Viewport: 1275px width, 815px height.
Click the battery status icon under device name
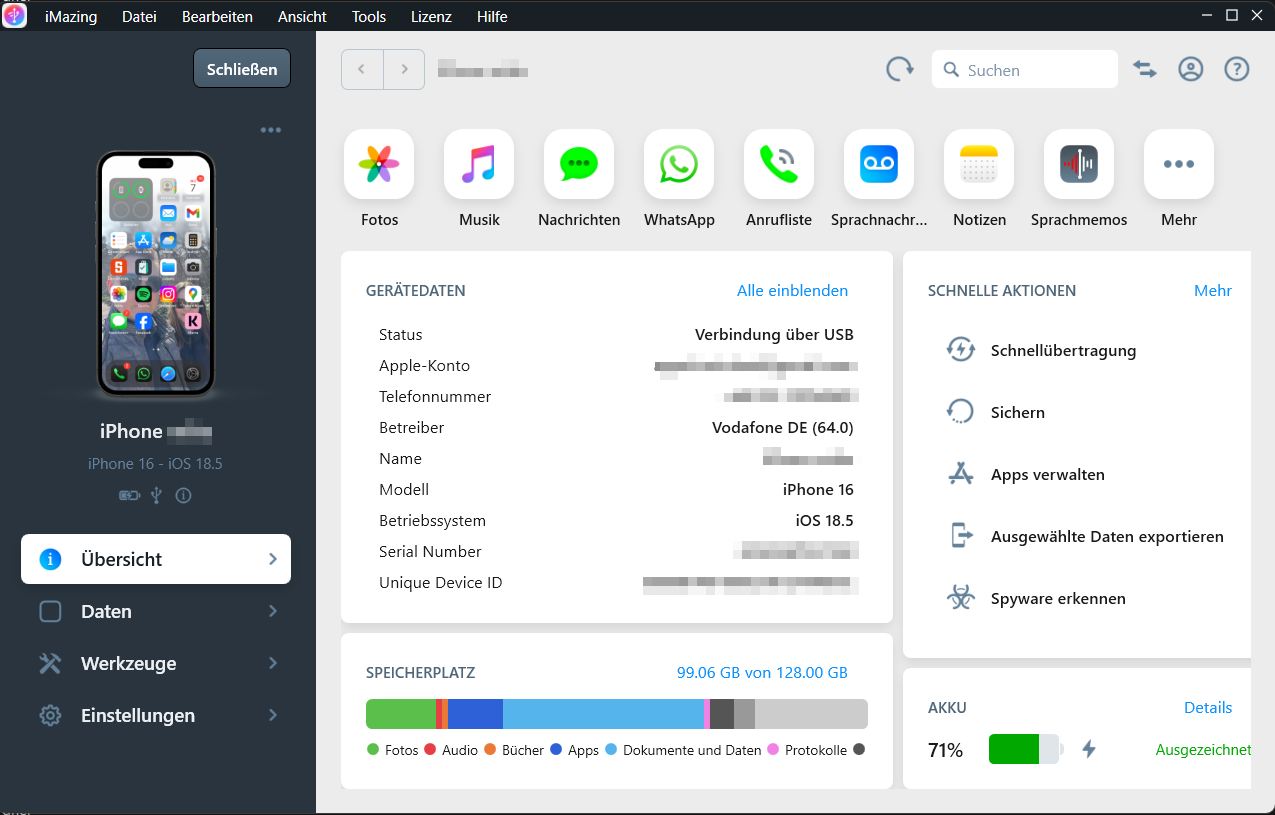click(130, 495)
